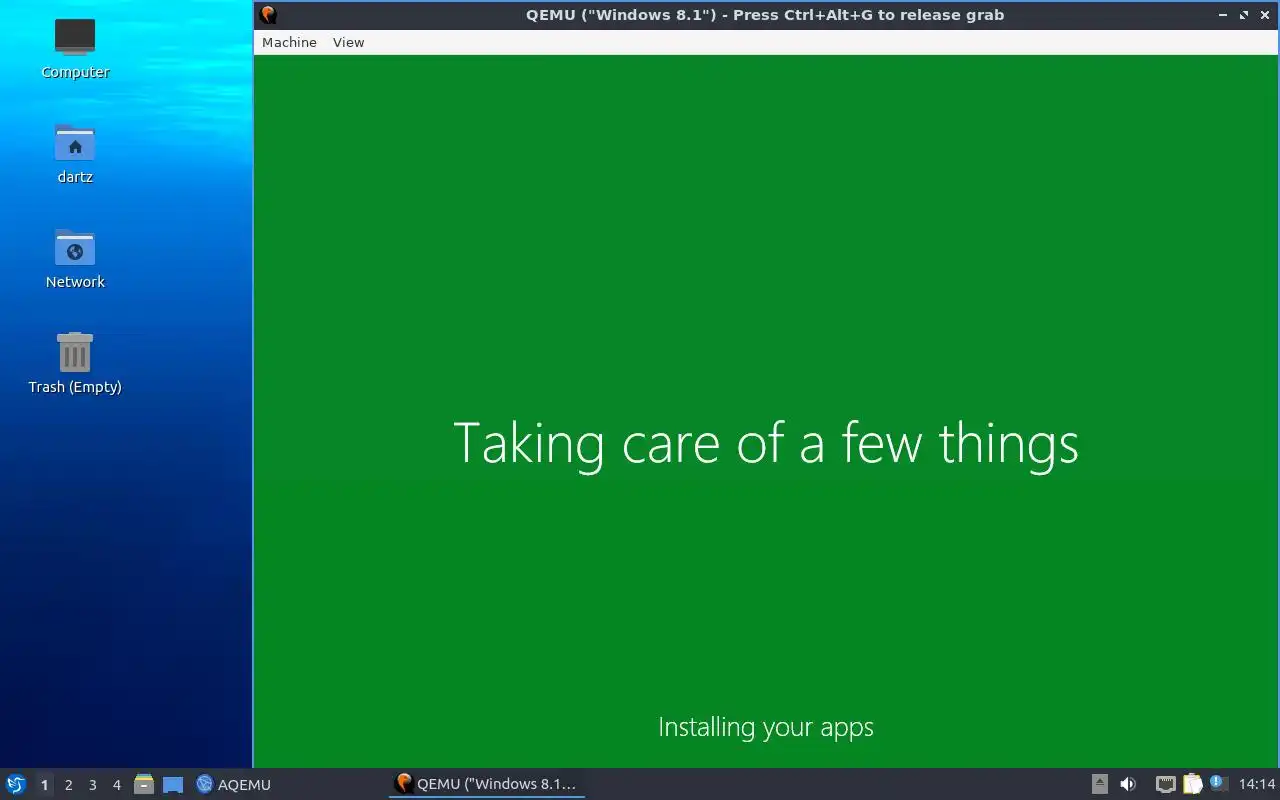Switch to workspace 2 in pager
This screenshot has height=800, width=1280.
(68, 785)
